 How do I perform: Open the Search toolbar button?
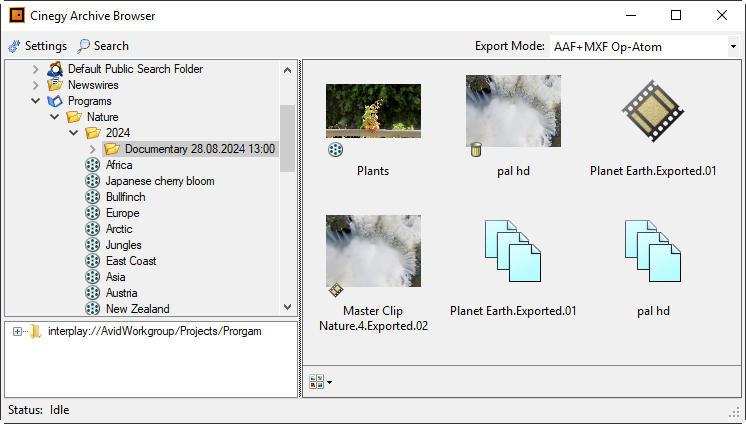tap(103, 46)
